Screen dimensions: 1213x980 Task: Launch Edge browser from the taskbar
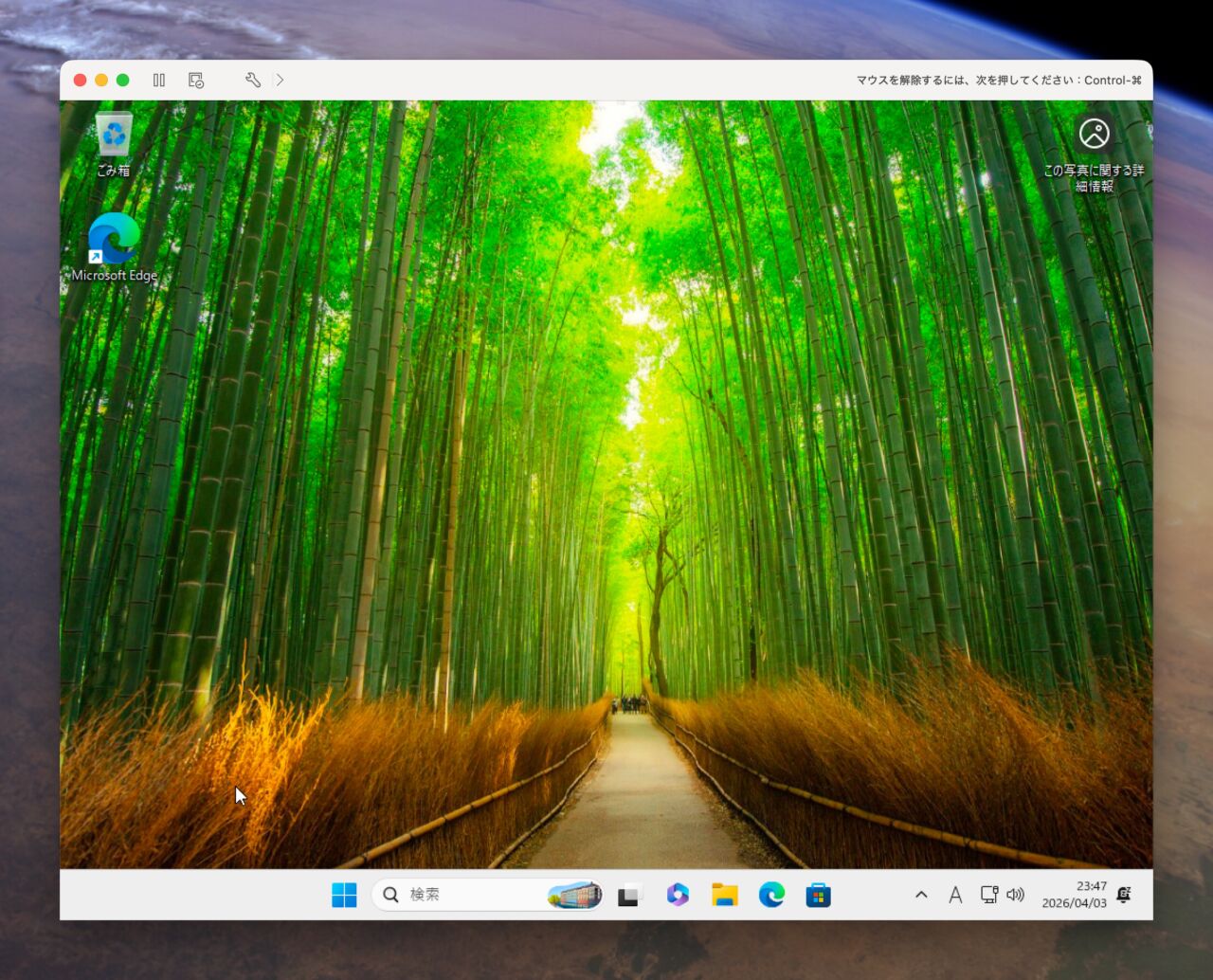pyautogui.click(x=771, y=895)
